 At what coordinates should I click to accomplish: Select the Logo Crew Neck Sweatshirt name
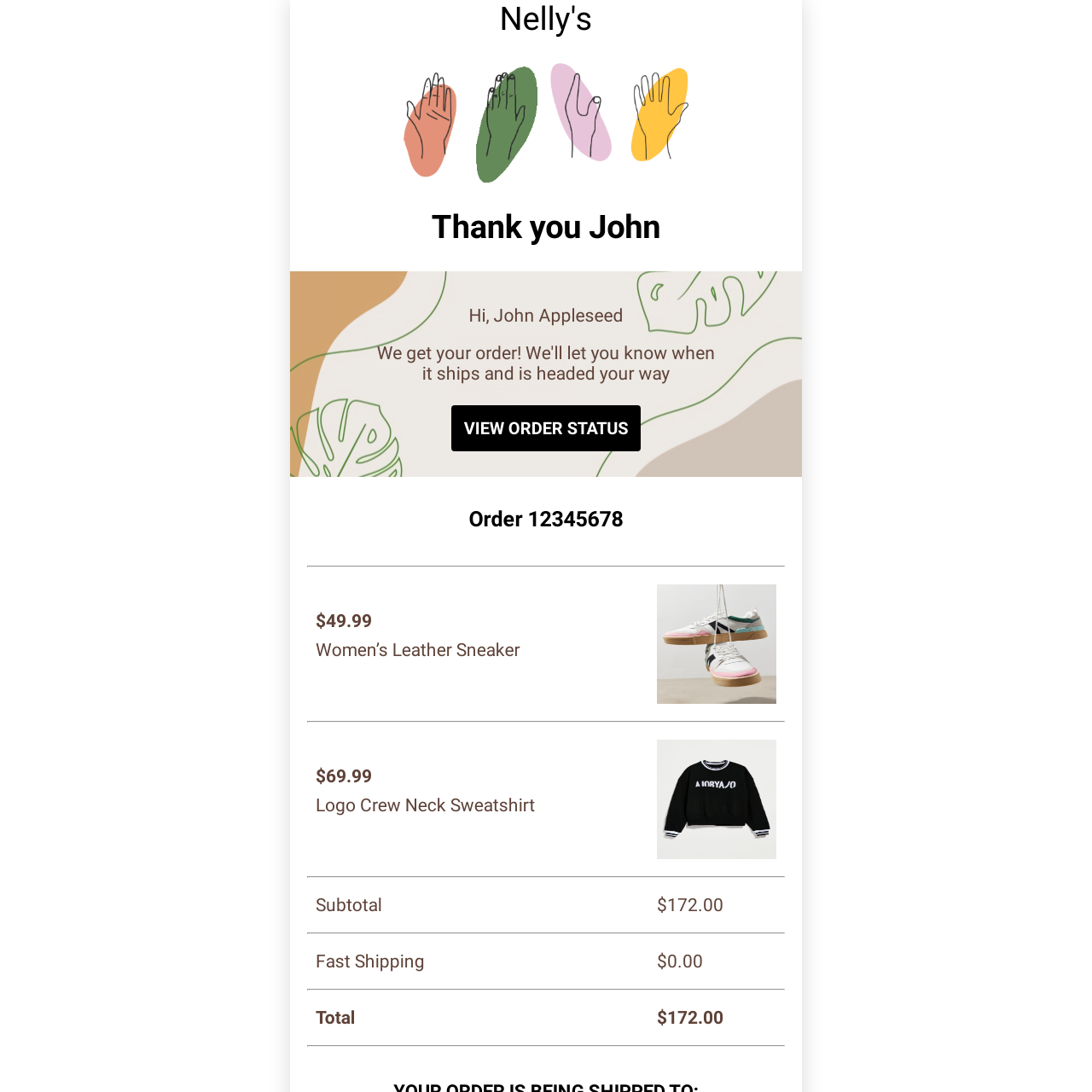point(425,805)
